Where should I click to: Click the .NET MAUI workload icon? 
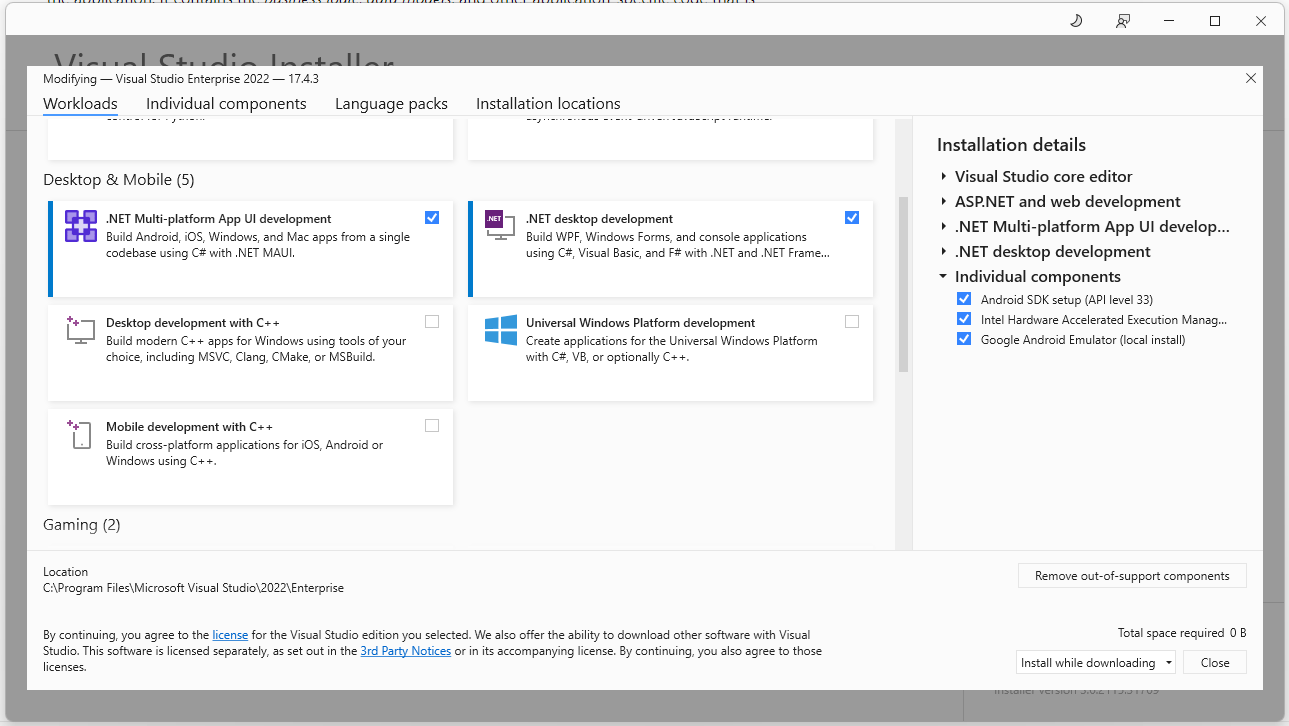(81, 226)
